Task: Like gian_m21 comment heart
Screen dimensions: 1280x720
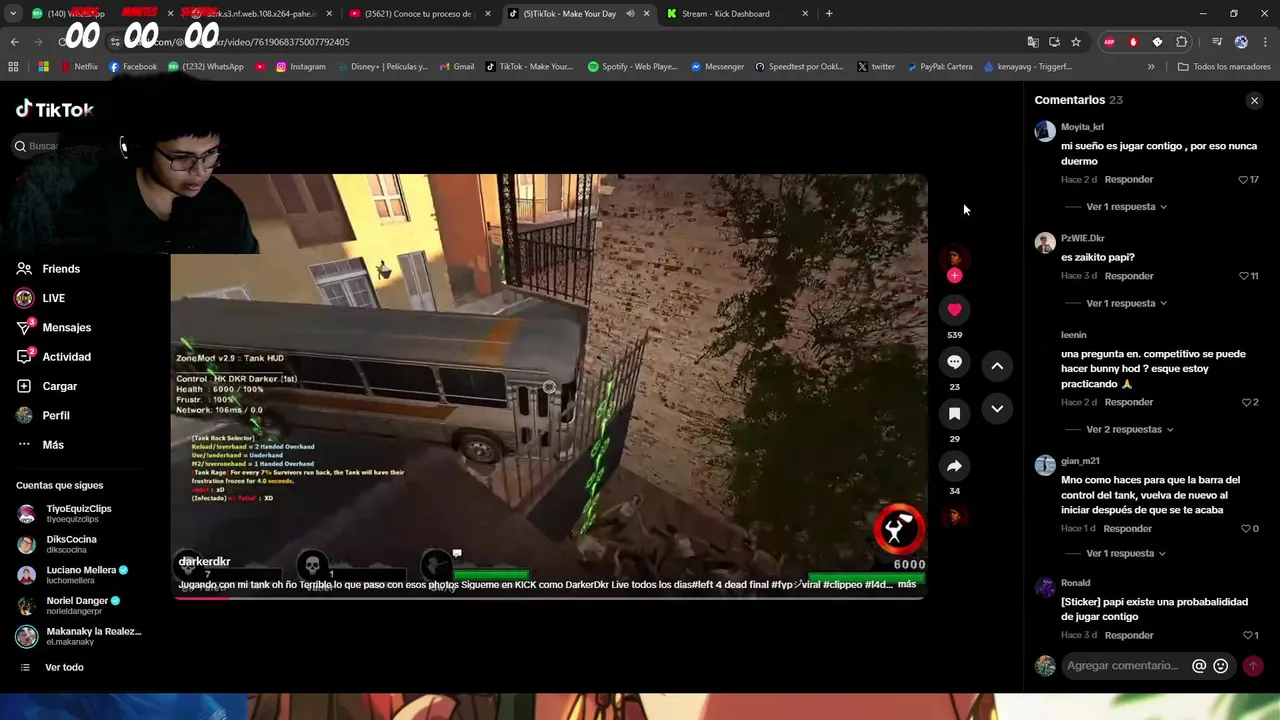Action: tap(1246, 528)
